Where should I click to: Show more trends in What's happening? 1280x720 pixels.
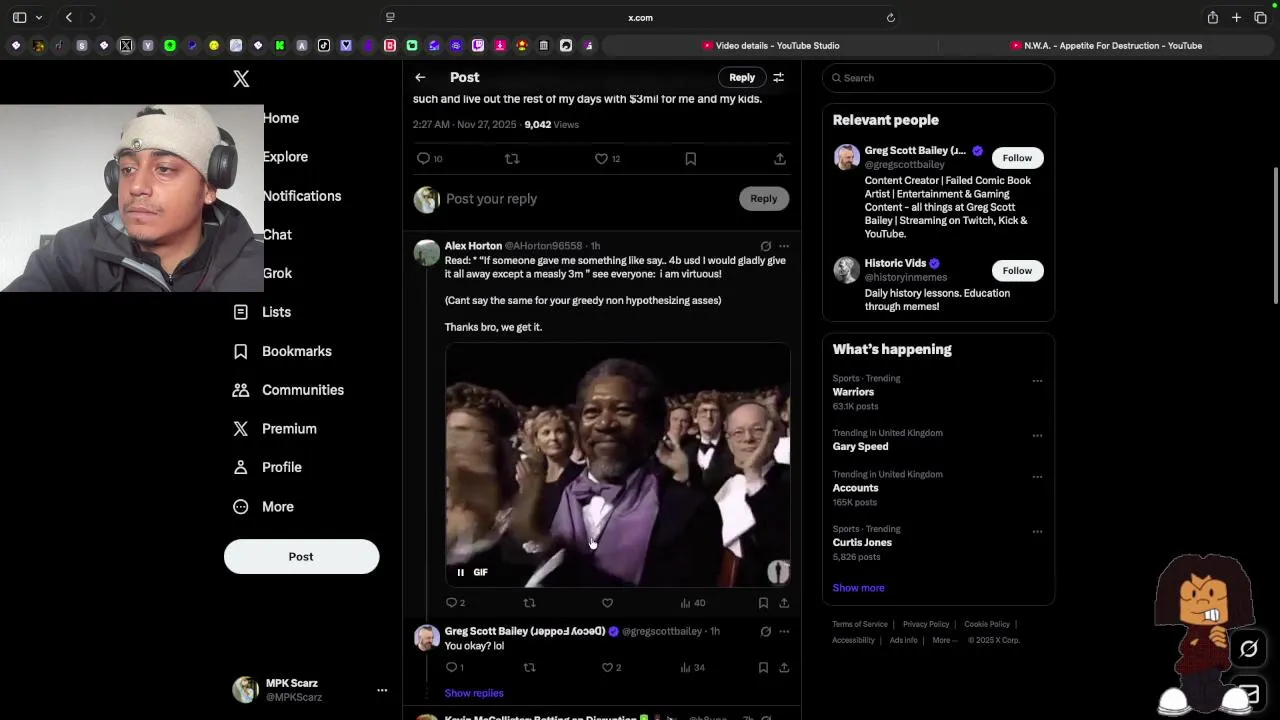click(858, 588)
